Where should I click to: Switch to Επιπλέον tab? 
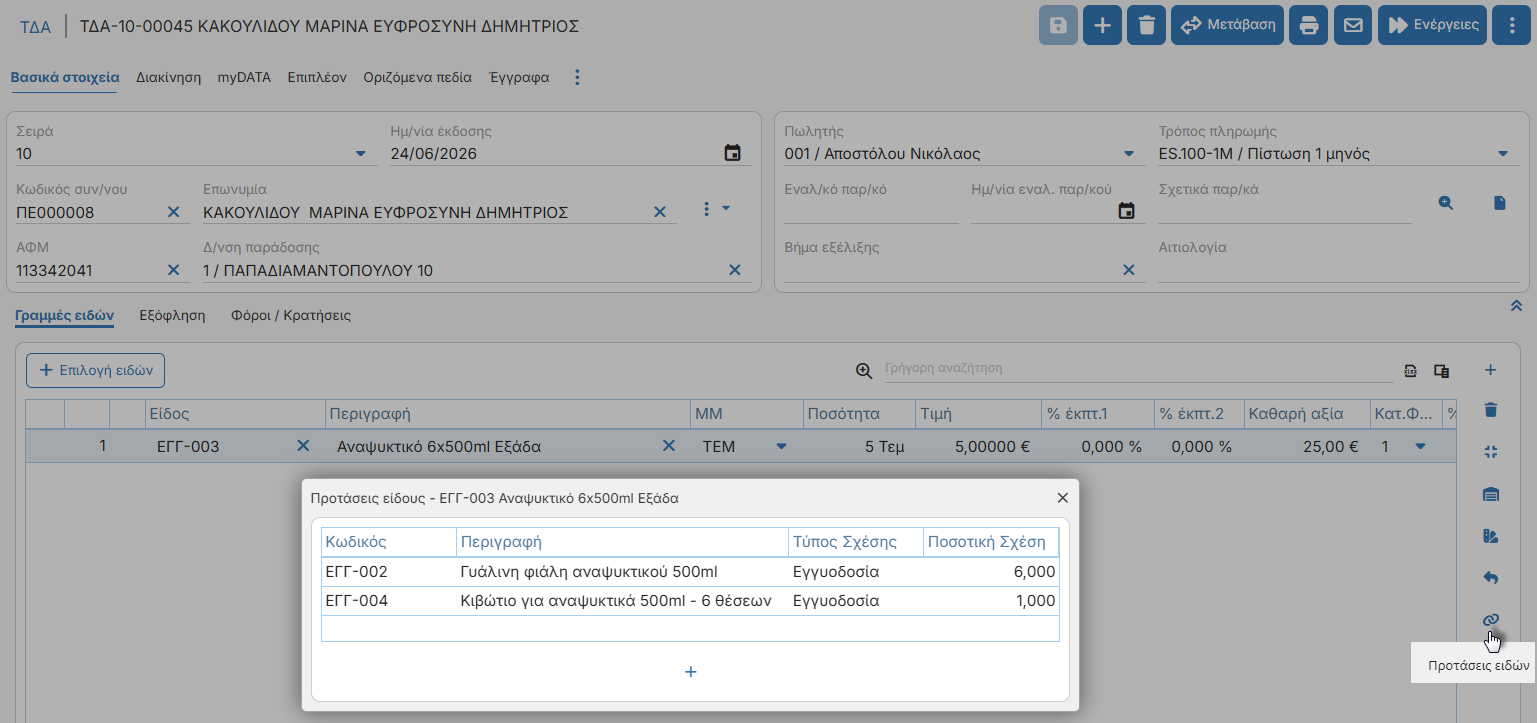[317, 77]
